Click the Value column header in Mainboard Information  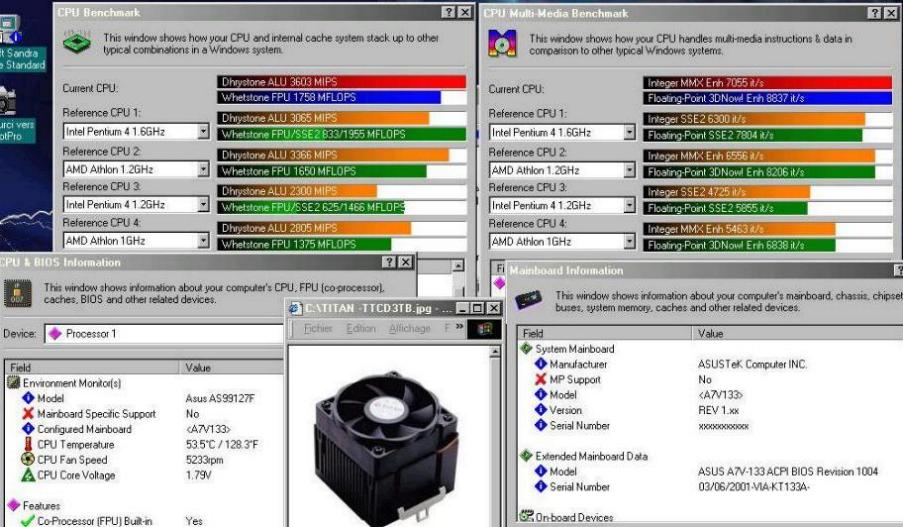pos(710,333)
